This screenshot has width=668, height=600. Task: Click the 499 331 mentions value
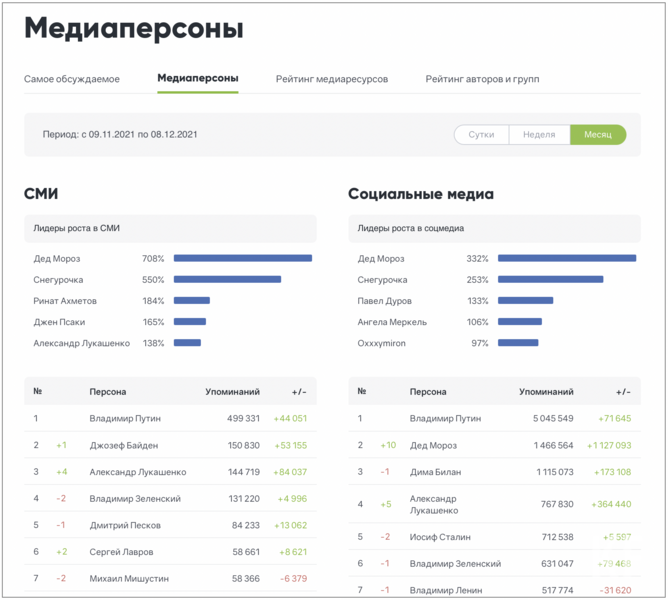point(243,418)
